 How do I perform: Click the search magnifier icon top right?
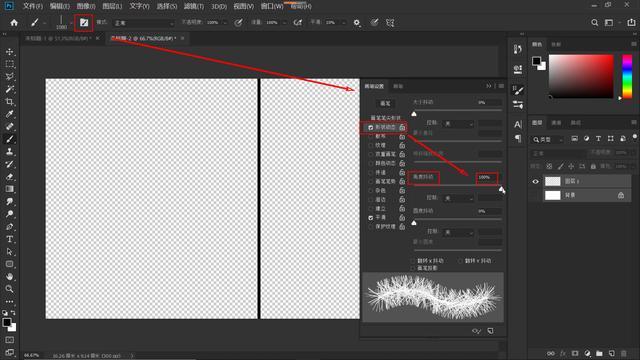click(x=595, y=23)
